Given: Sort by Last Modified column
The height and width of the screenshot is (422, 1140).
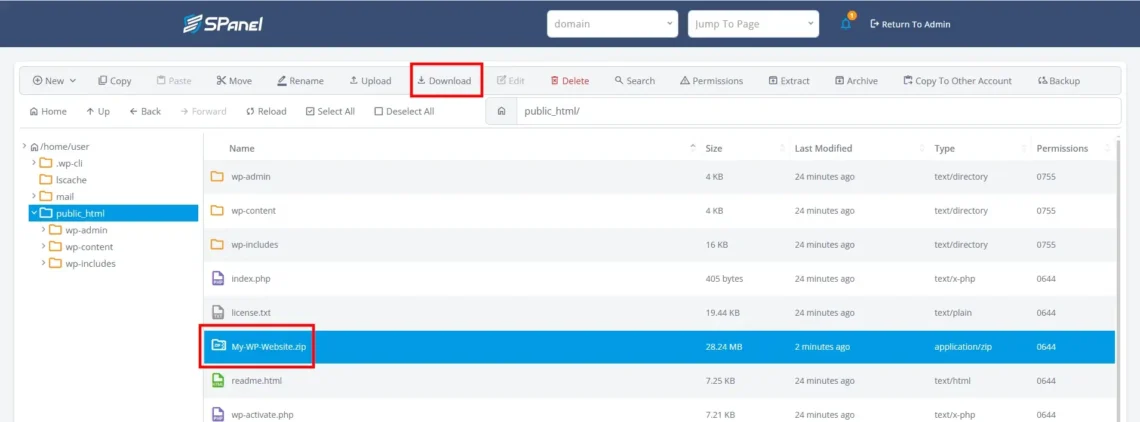Looking at the screenshot, I should click(x=823, y=148).
